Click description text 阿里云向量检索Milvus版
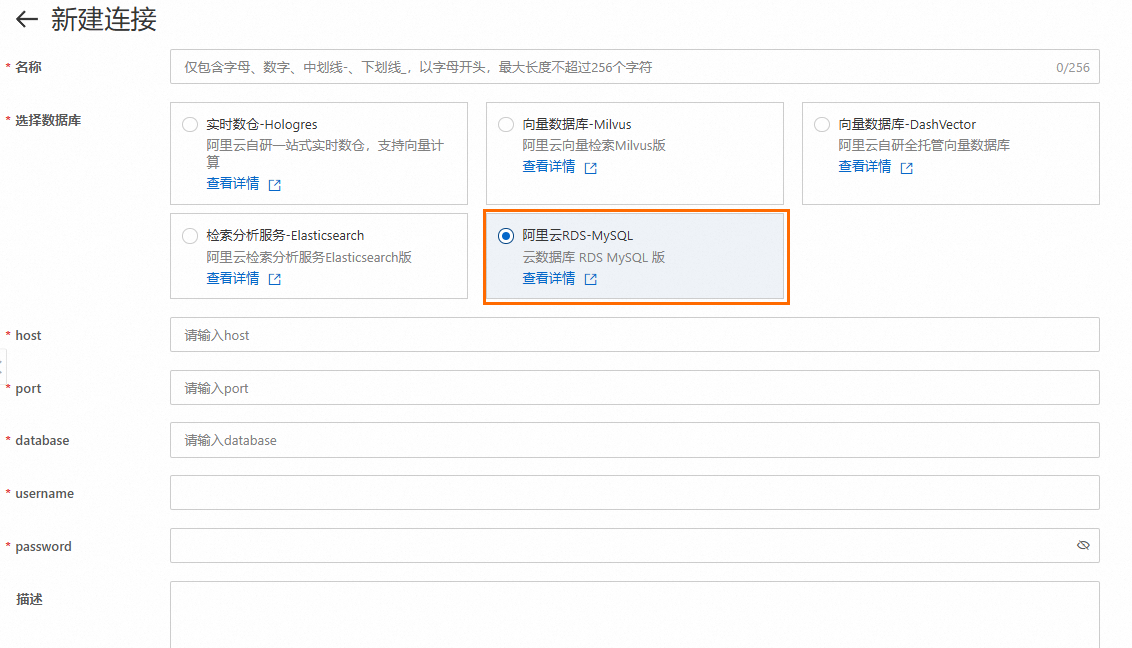This screenshot has width=1132, height=648. pos(593,146)
